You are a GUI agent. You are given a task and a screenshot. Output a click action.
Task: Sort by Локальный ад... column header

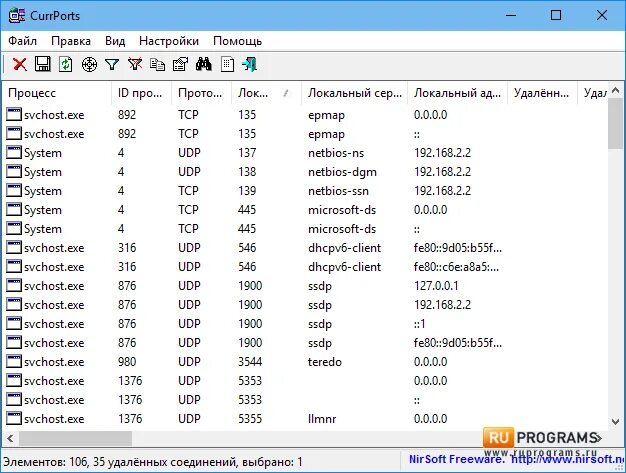coord(457,93)
